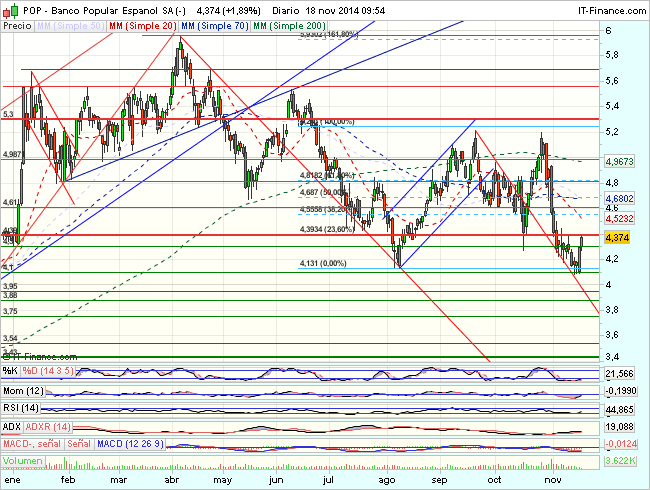Select the RSI (14) indicator label
Viewport: 650px width, 490px height.
point(22,407)
